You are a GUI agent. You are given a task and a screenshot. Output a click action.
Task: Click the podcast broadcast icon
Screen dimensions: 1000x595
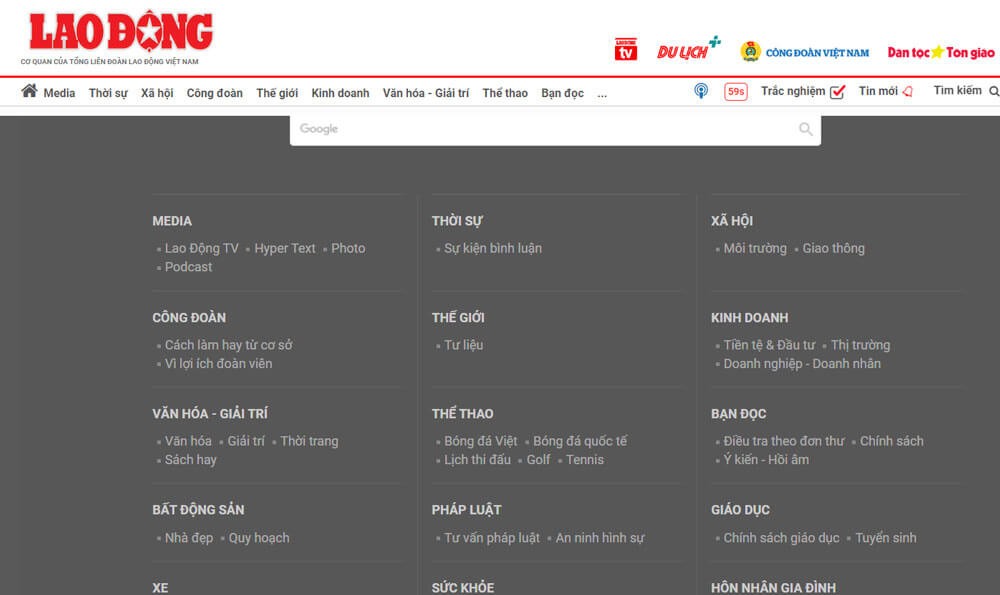701,91
